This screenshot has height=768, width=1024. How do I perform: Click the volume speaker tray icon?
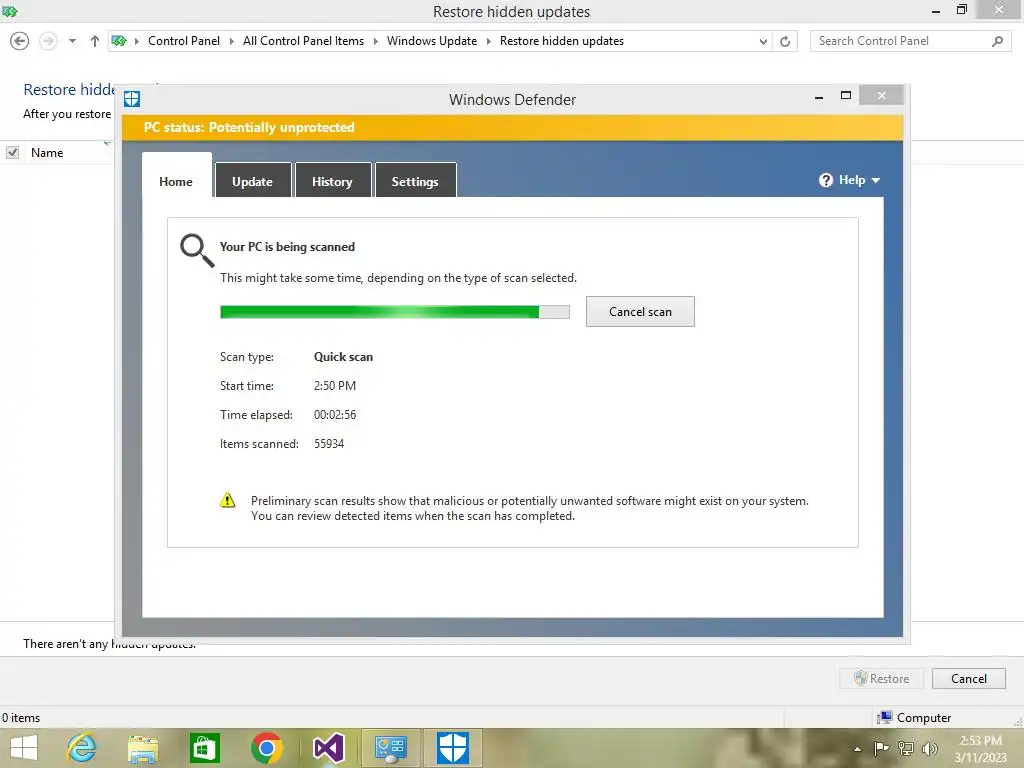click(929, 748)
